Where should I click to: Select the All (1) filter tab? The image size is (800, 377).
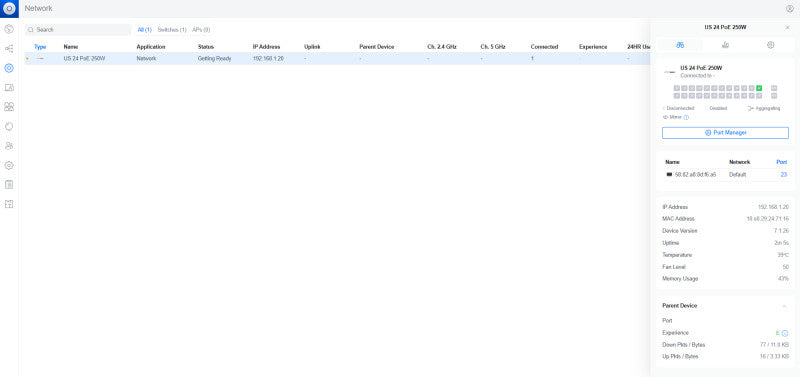coord(144,30)
